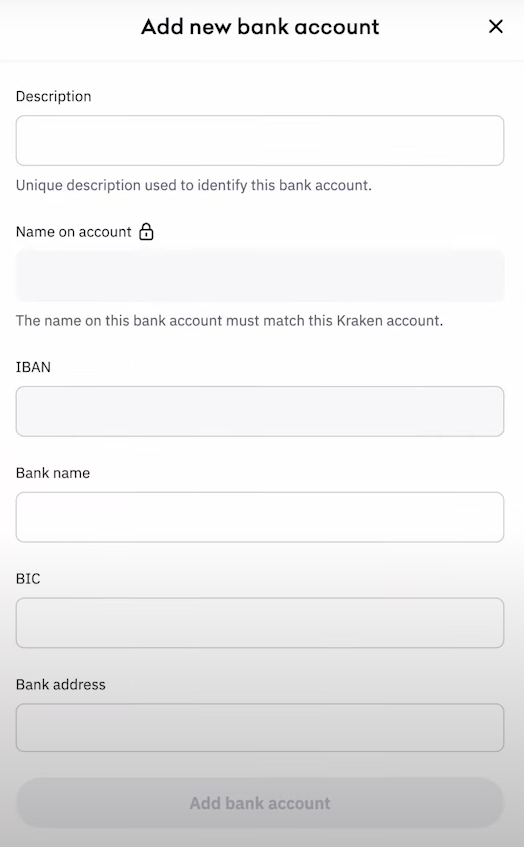Click the IBAN label

click(x=33, y=367)
